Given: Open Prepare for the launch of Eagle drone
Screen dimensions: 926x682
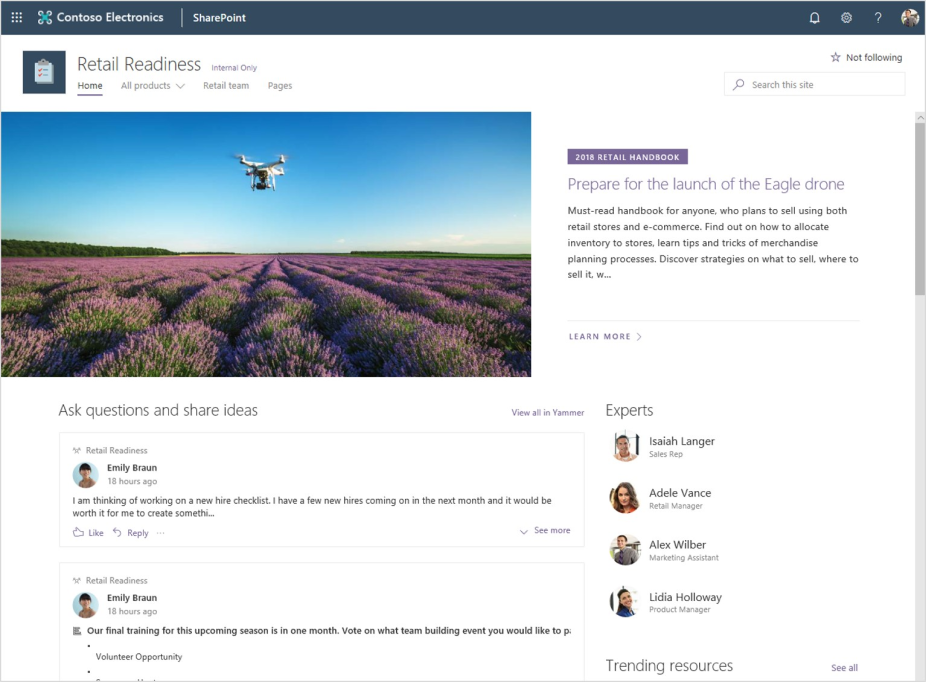Looking at the screenshot, I should point(706,184).
